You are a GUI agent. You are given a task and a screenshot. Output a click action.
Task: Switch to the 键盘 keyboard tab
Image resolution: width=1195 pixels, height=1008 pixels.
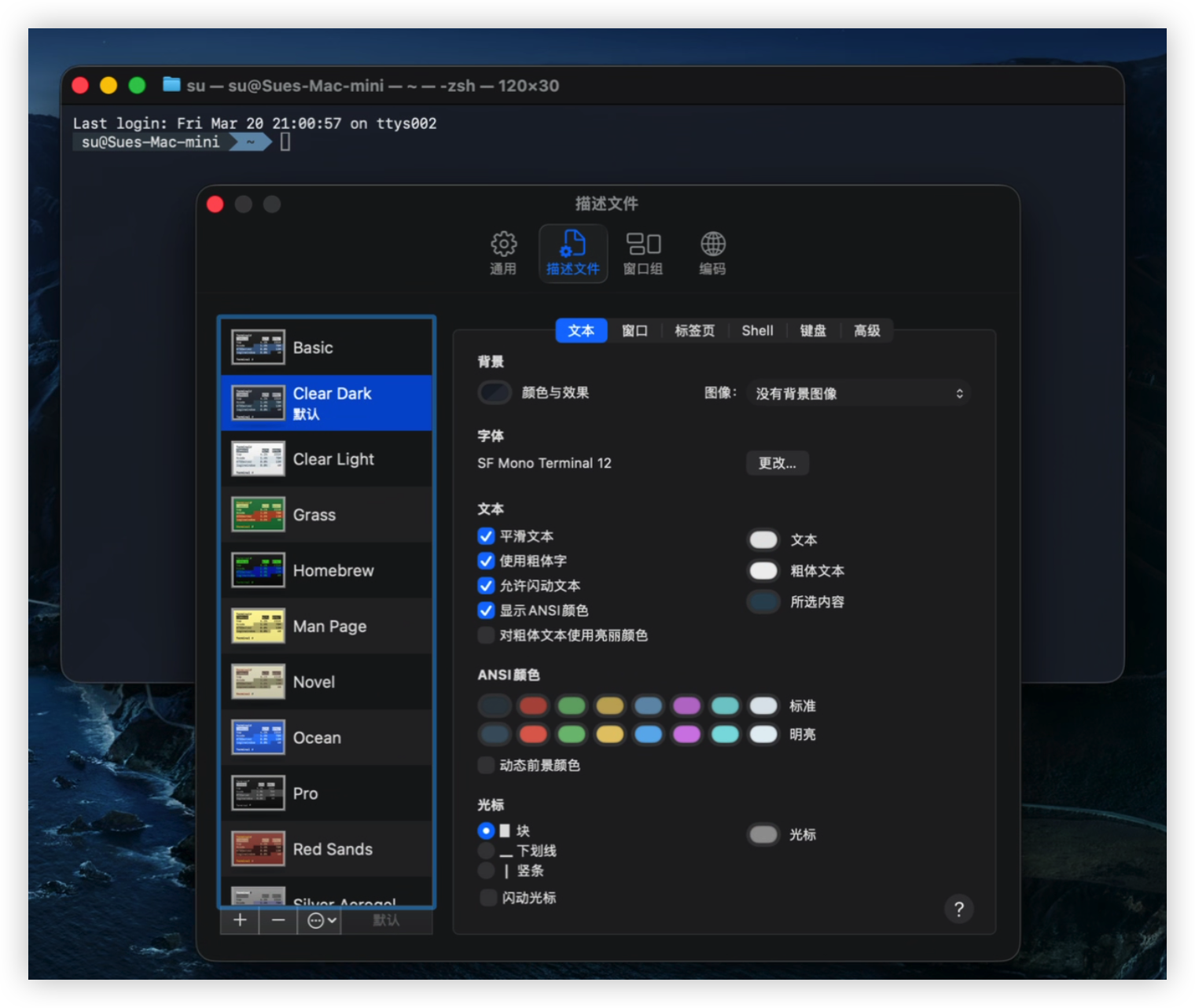813,331
